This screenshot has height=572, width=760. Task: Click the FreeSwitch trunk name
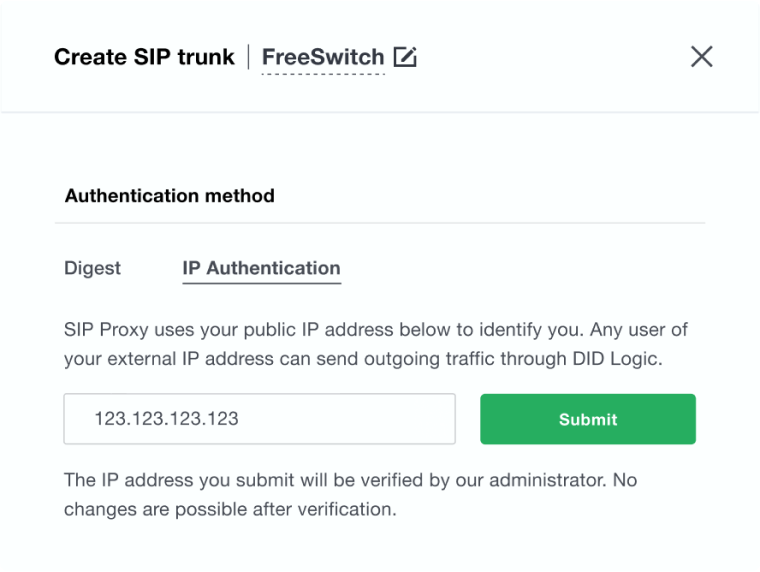(x=323, y=57)
